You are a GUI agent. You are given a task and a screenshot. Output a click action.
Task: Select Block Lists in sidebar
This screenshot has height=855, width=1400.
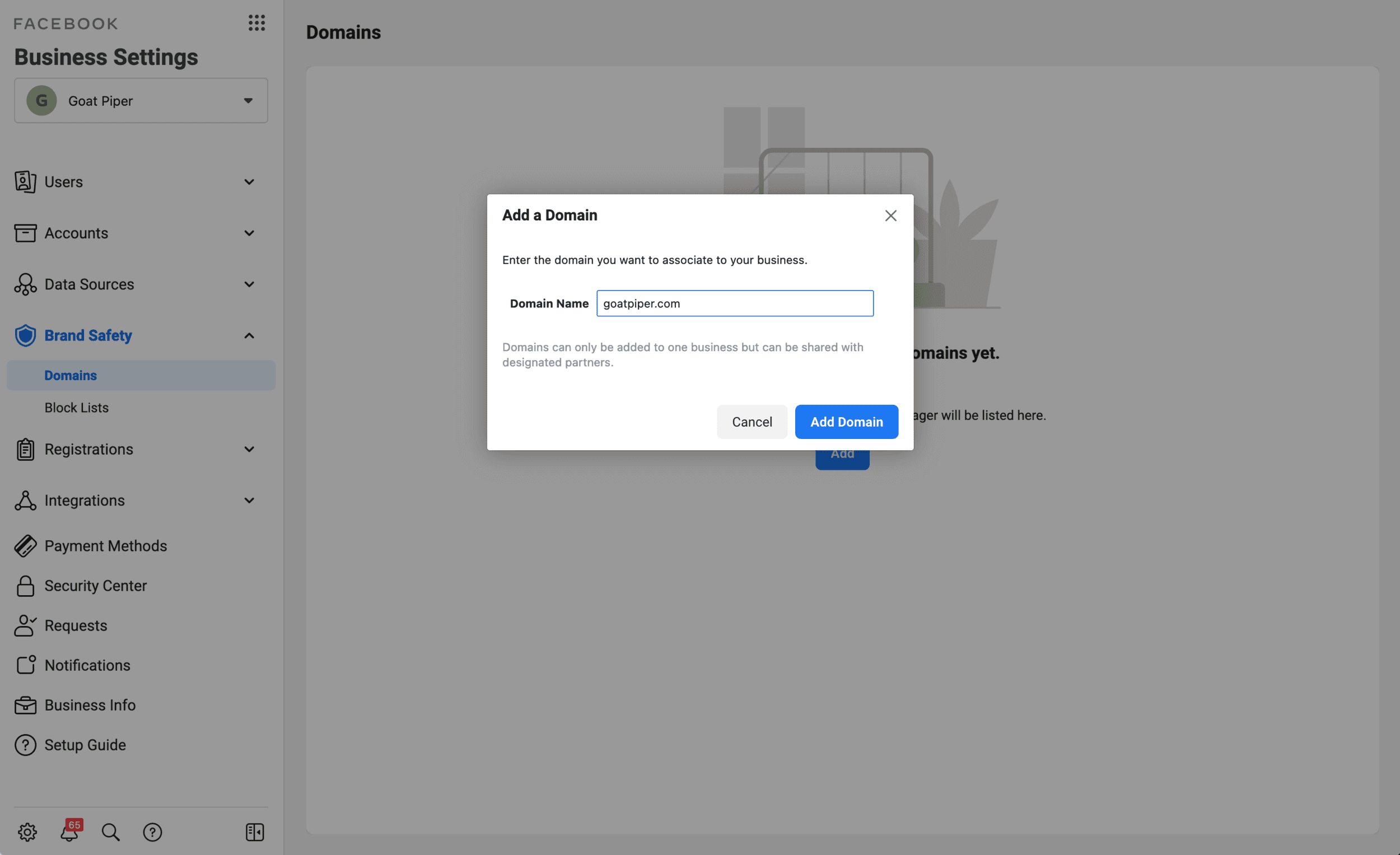point(77,408)
